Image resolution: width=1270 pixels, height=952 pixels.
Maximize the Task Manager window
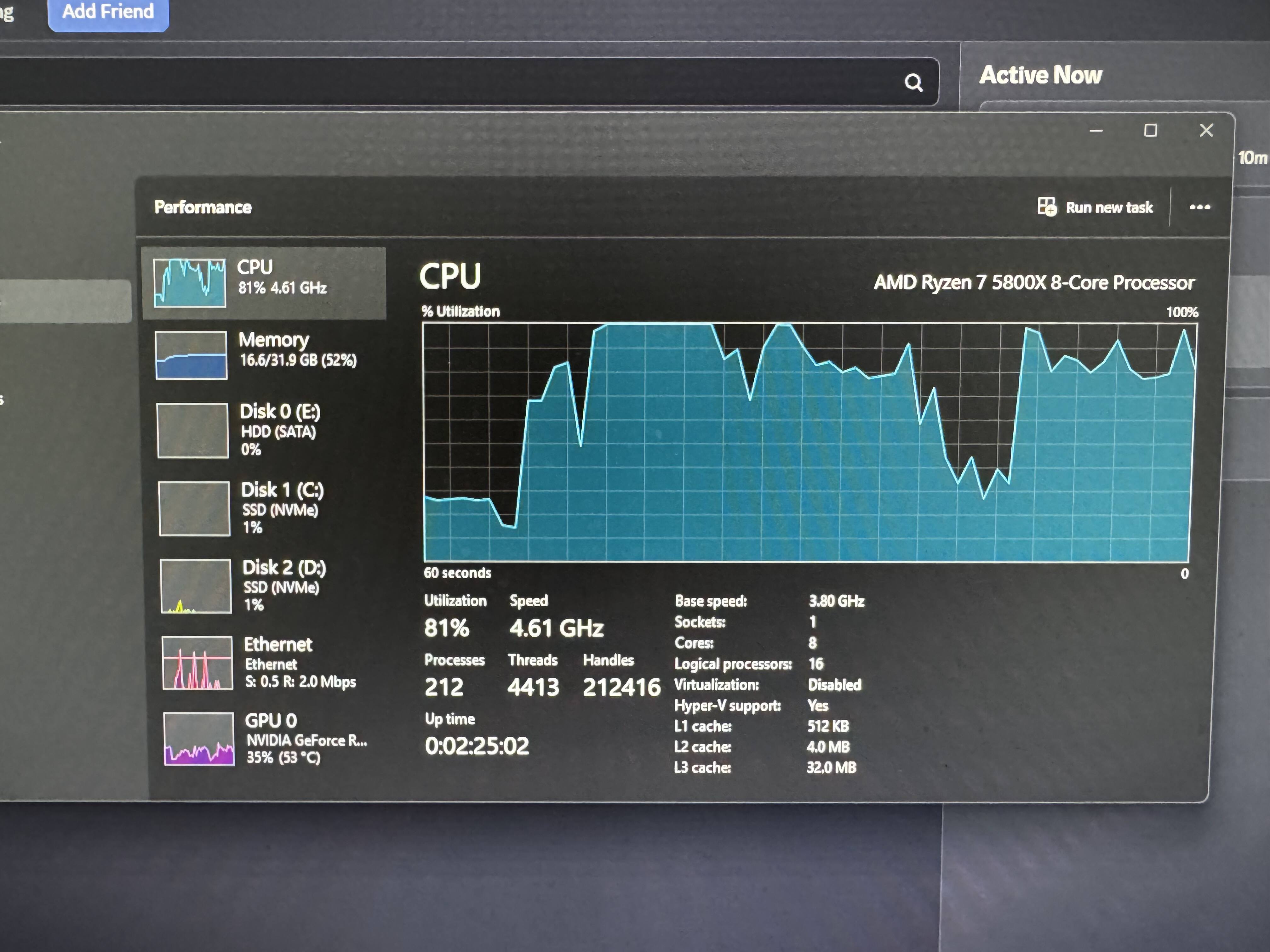pos(1151,130)
